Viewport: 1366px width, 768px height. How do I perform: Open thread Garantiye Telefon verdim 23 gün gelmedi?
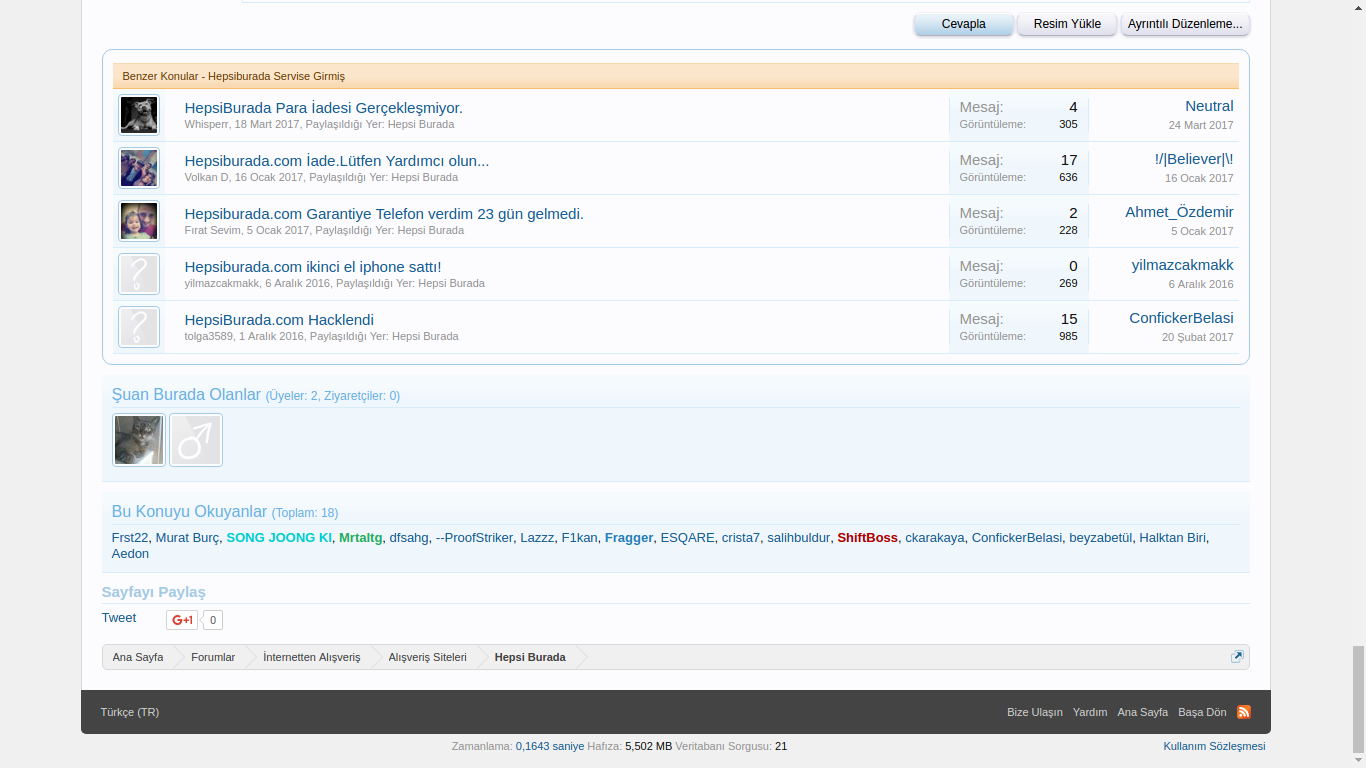(x=384, y=213)
